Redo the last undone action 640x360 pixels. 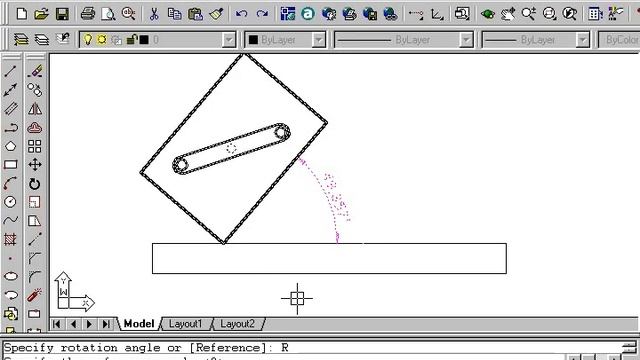(x=262, y=14)
